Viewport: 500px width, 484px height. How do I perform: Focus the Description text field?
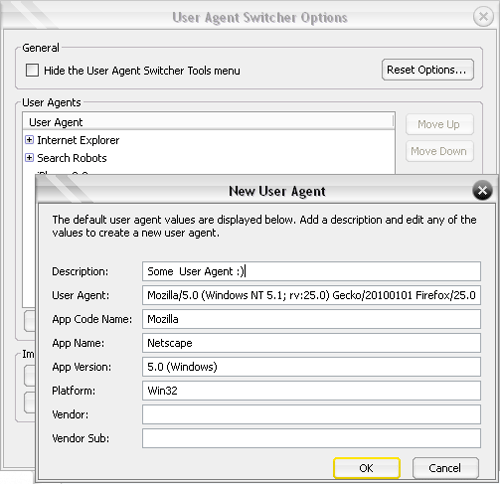point(311,271)
